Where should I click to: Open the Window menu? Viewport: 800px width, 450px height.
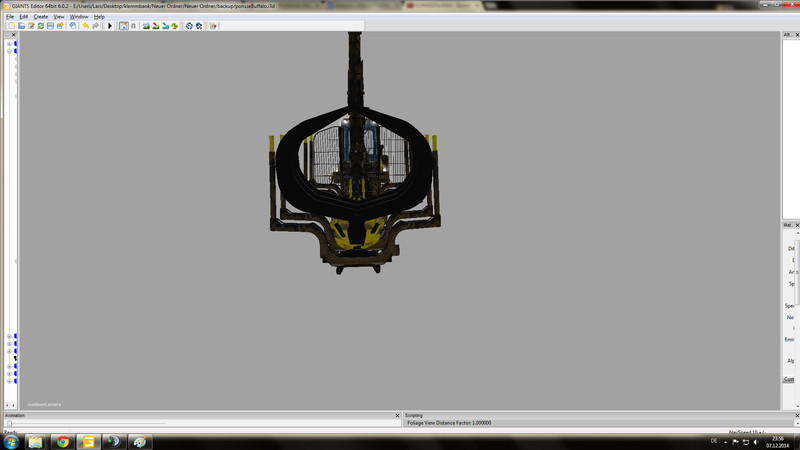coord(79,16)
